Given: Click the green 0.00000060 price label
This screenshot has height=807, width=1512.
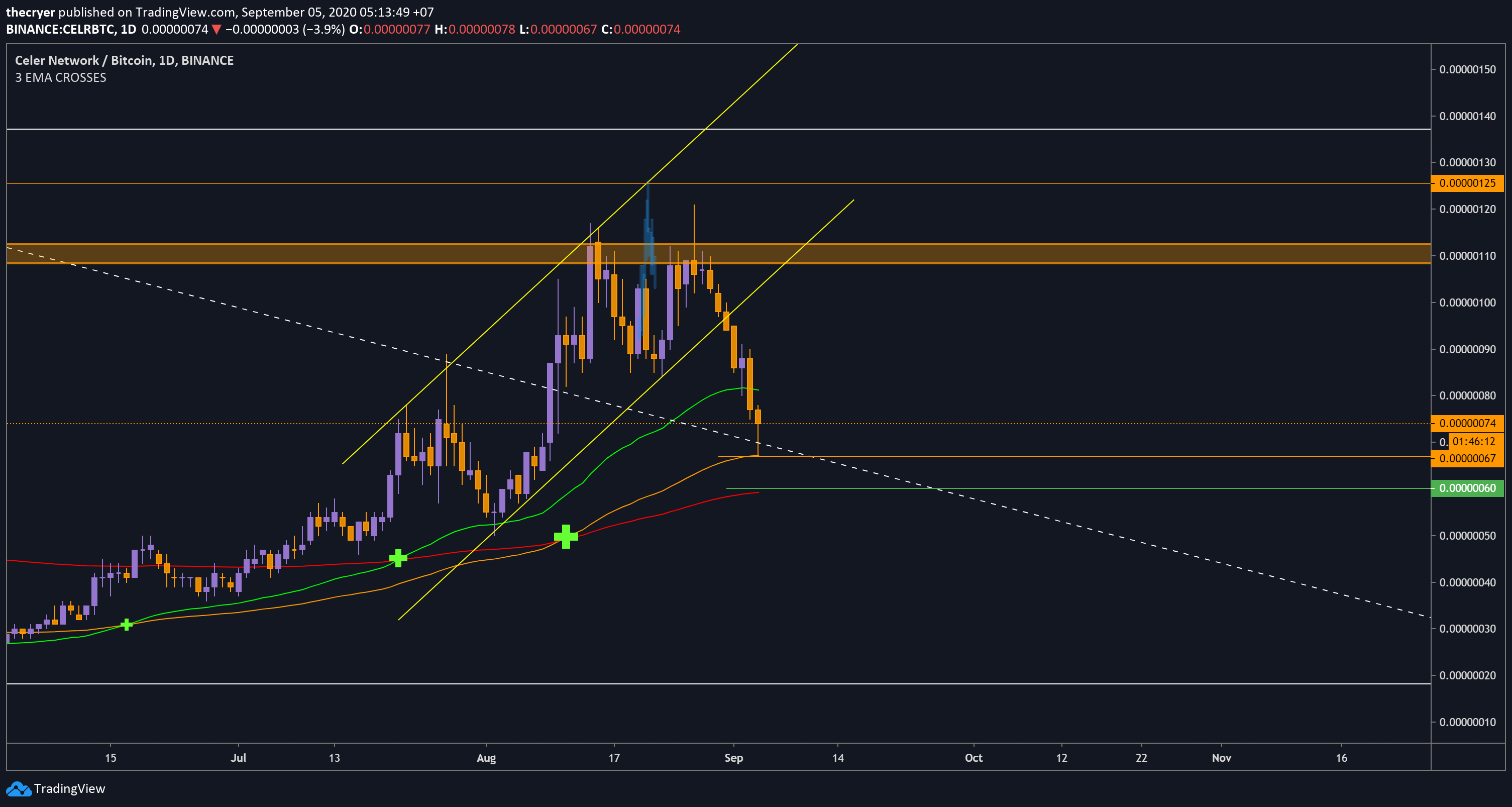Looking at the screenshot, I should click(1467, 488).
